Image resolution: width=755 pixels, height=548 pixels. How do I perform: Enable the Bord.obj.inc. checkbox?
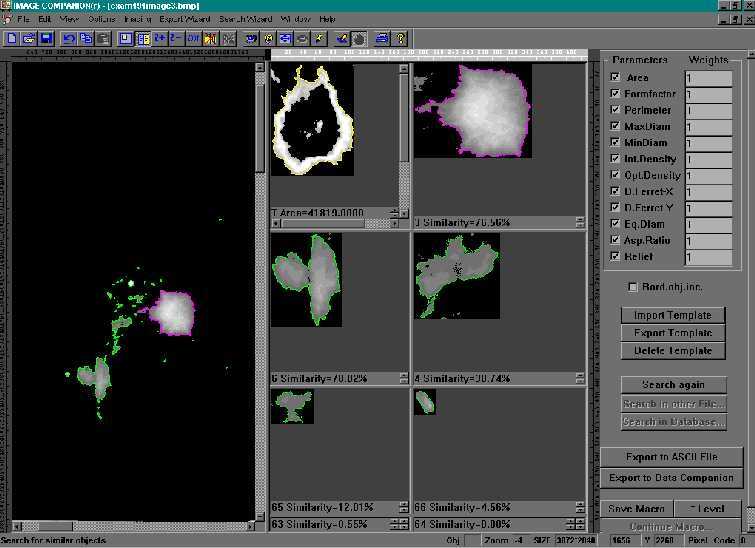click(x=632, y=287)
